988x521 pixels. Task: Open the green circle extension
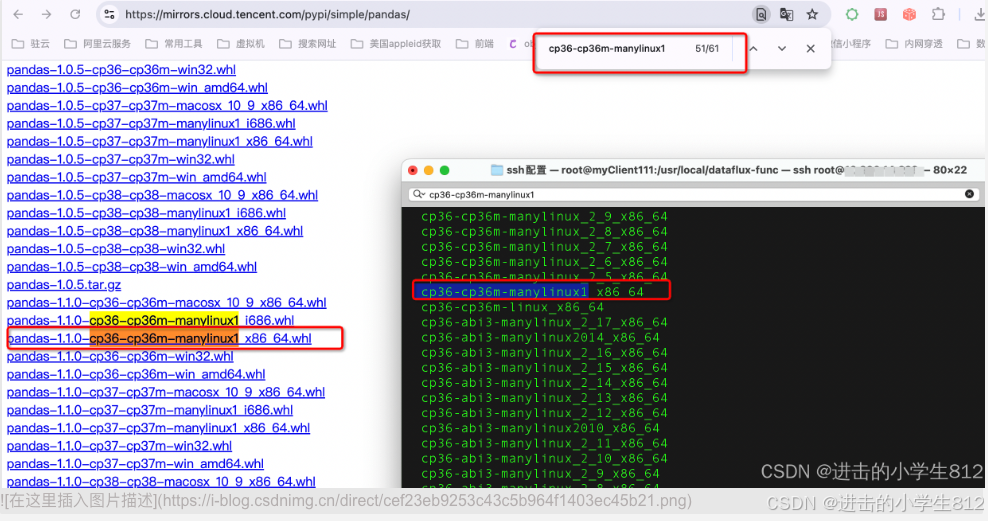[x=852, y=14]
